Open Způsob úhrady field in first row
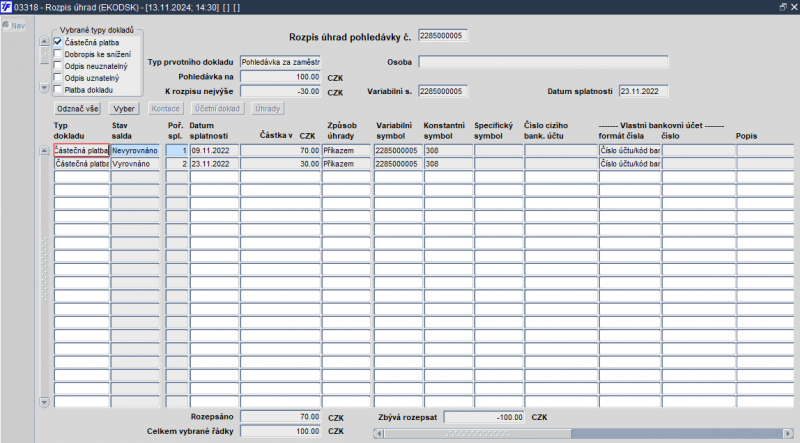This screenshot has height=443, width=800. [x=346, y=150]
